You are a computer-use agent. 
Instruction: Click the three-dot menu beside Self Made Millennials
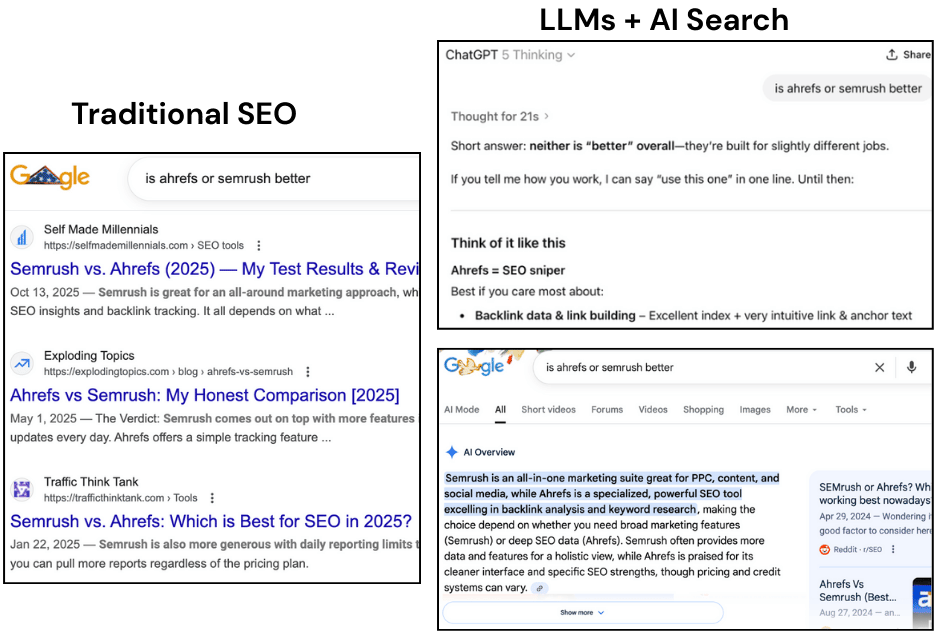259,246
